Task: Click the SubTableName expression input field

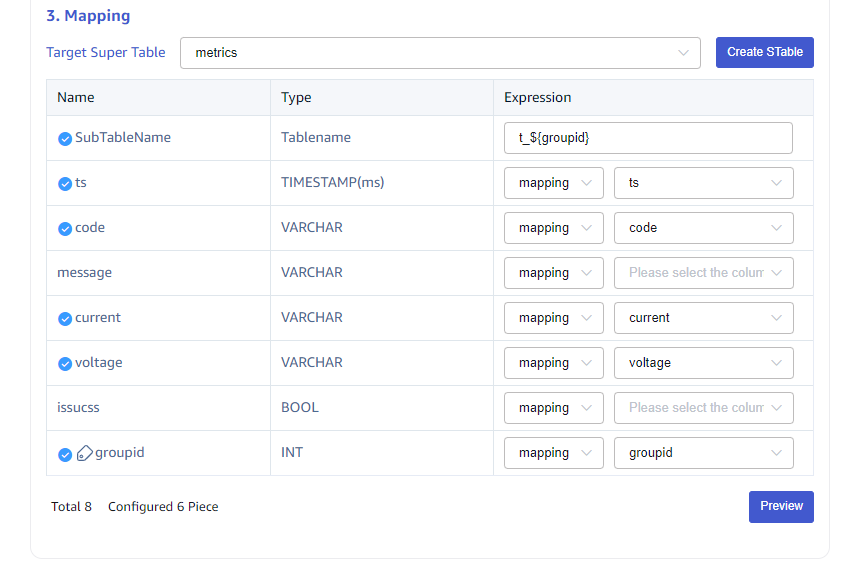Action: 648,138
